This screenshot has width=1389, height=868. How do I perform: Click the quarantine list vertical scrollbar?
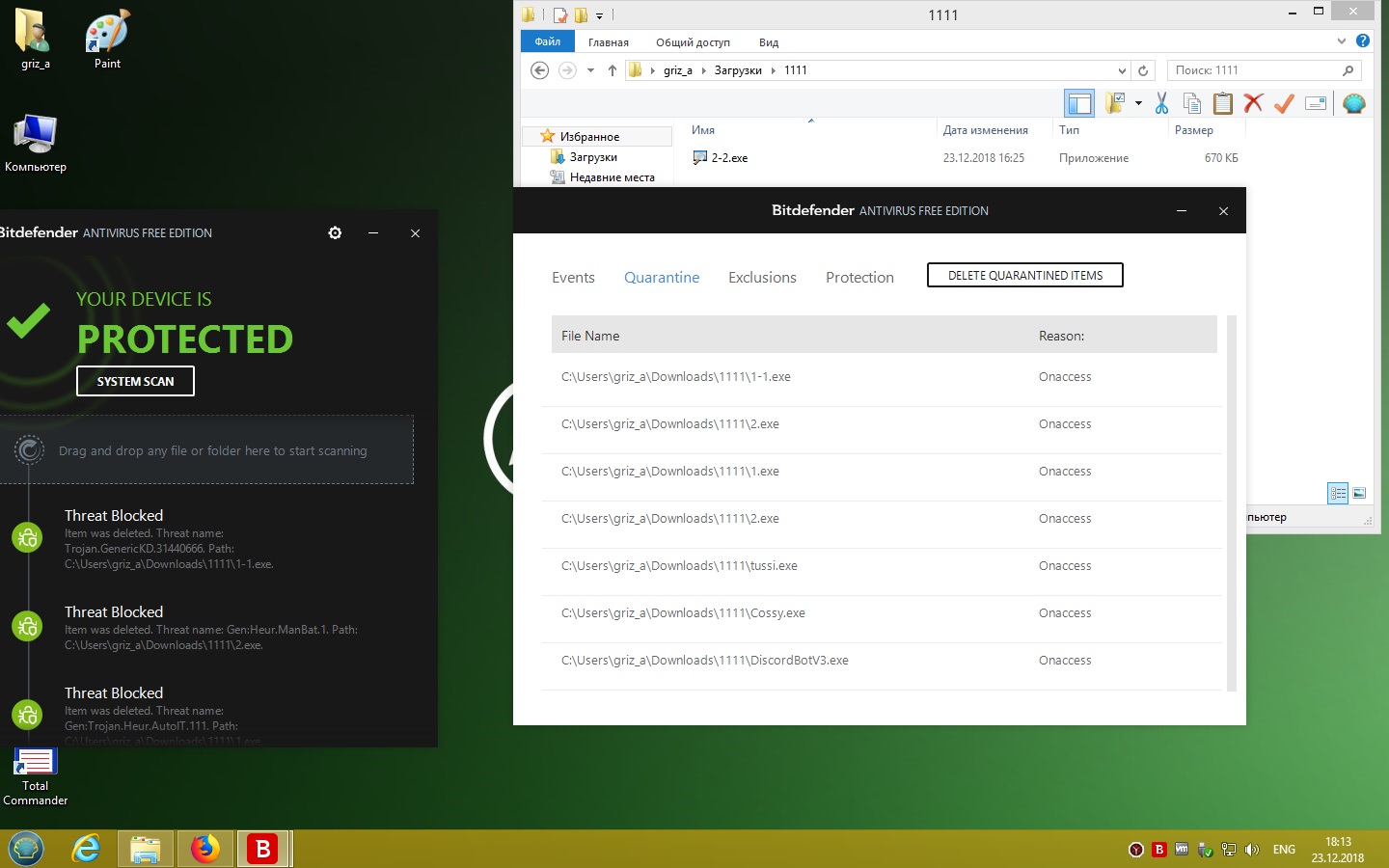[1231, 502]
